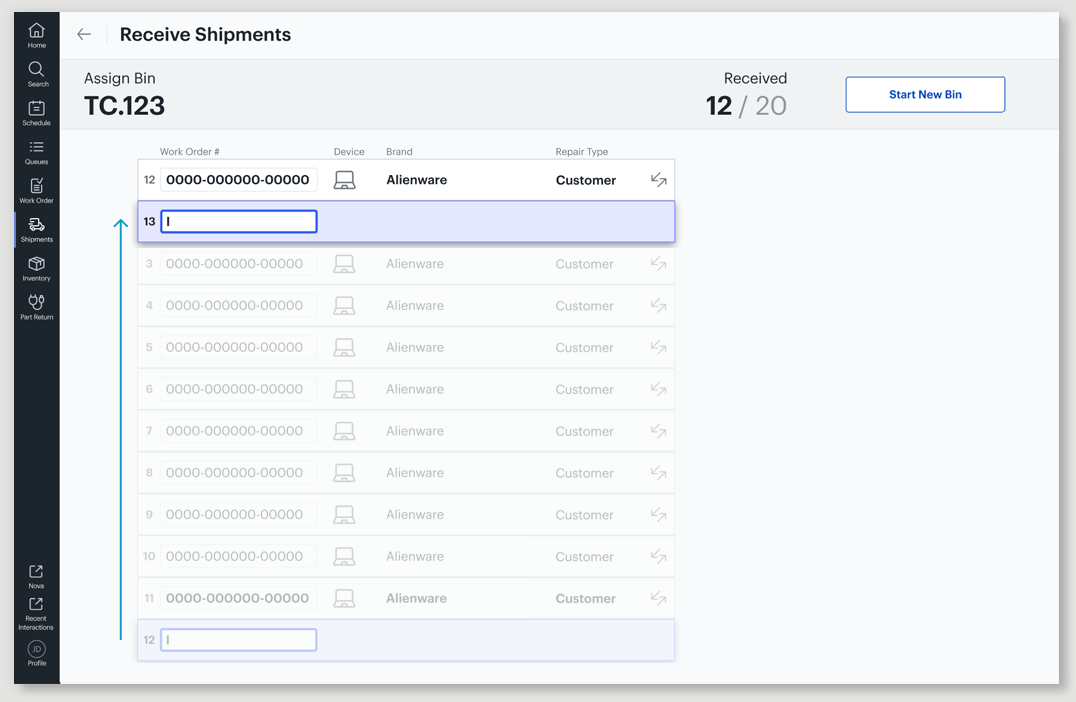This screenshot has height=702, width=1076.
Task: Open Part Return in the sidebar
Action: coord(36,307)
